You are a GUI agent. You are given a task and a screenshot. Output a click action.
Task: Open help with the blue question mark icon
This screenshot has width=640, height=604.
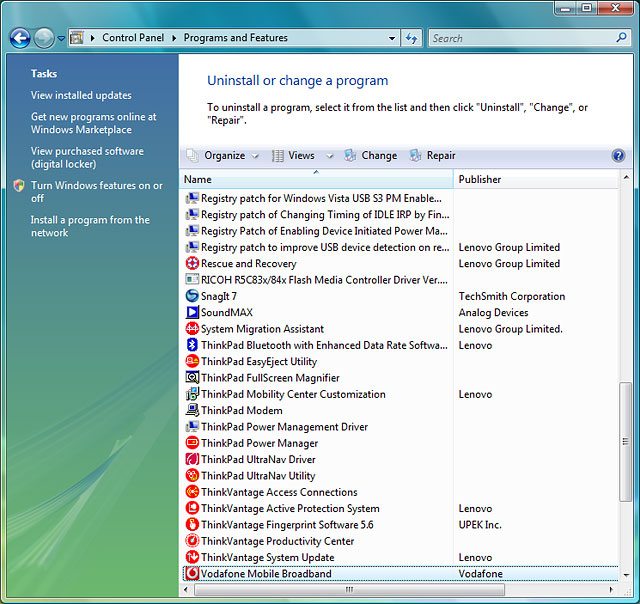[x=618, y=156]
